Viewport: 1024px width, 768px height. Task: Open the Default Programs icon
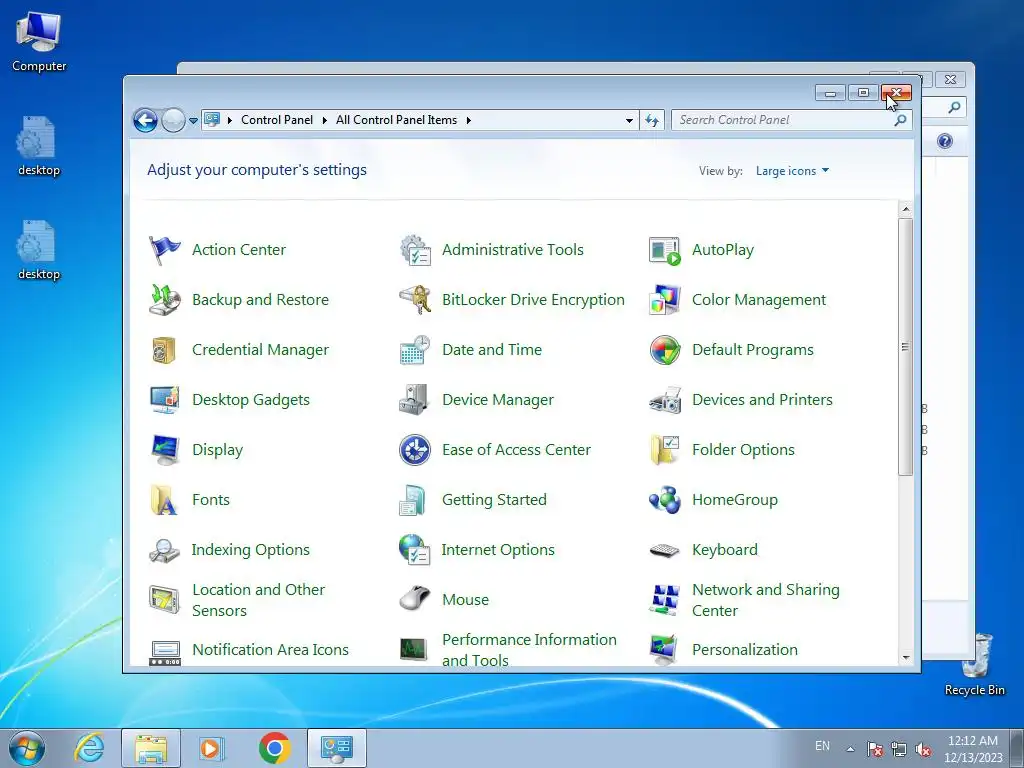coord(665,350)
